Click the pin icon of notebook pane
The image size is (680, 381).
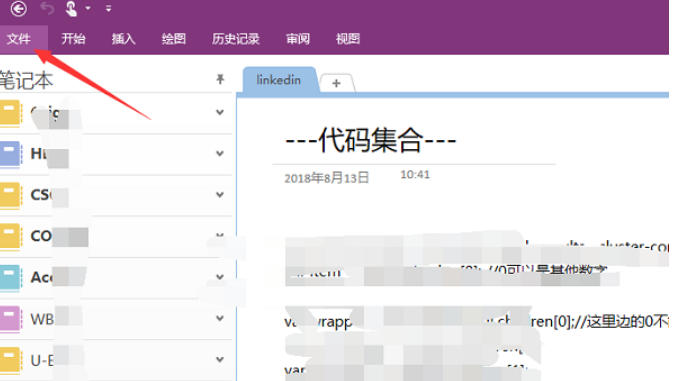(x=220, y=79)
